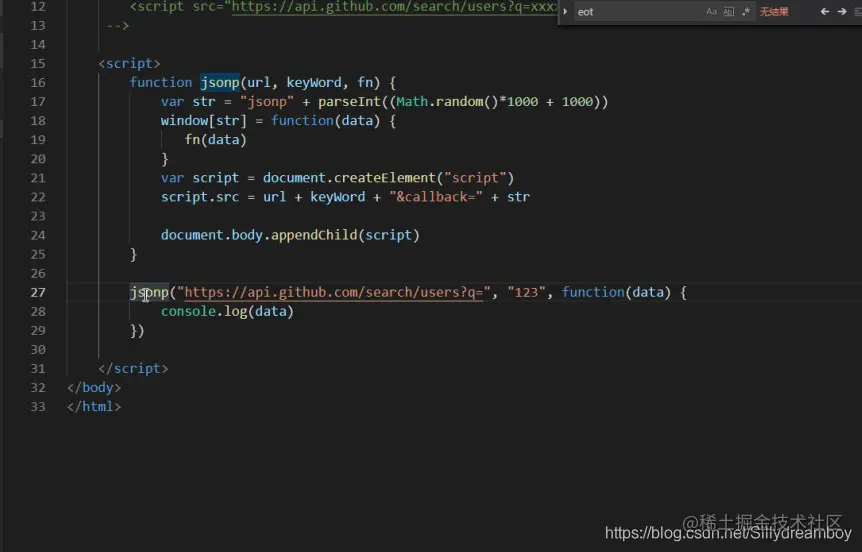This screenshot has height=552, width=862.
Task: Expand the replace field toggle in find widget
Action: click(x=565, y=12)
